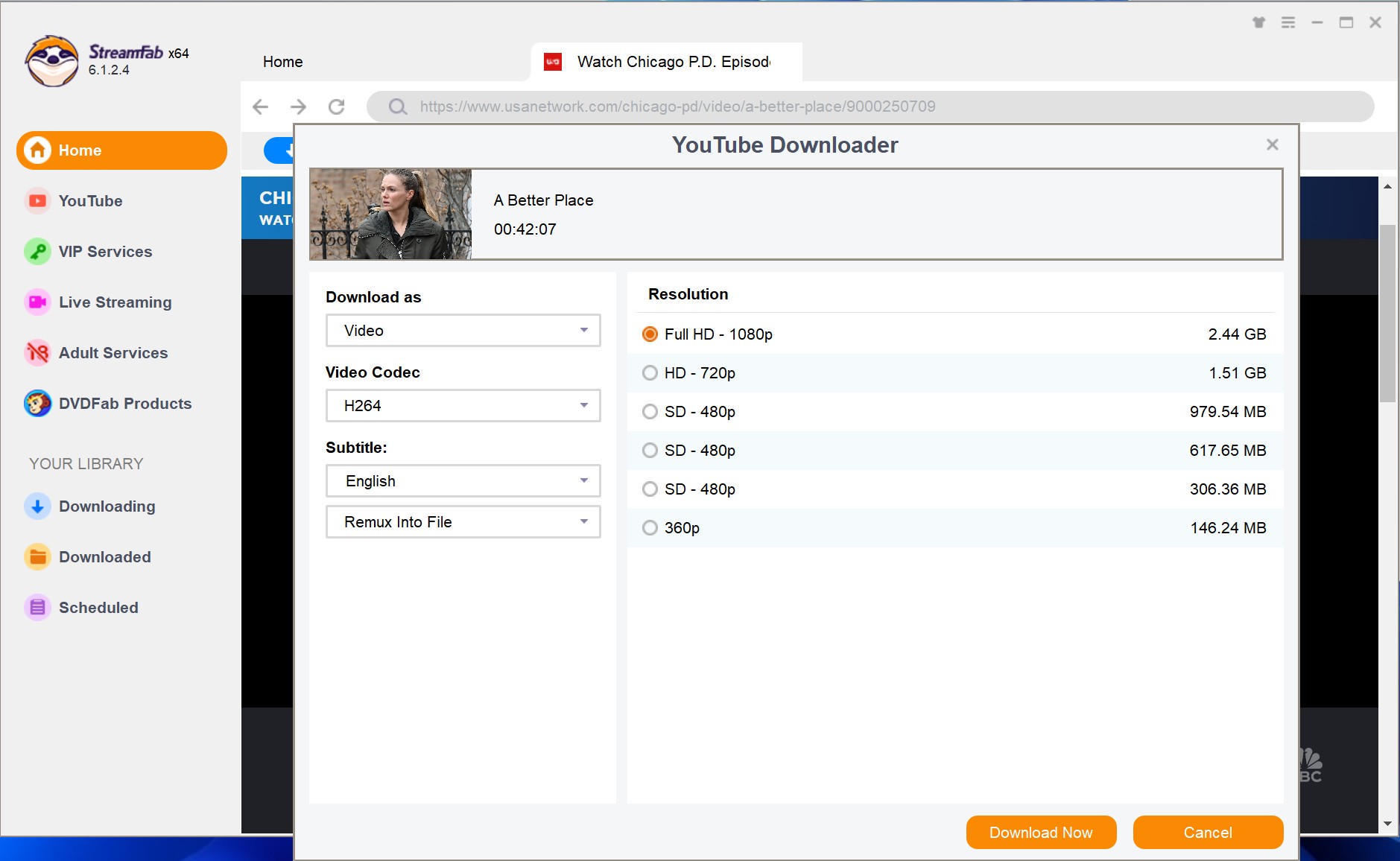The width and height of the screenshot is (1400, 861).
Task: Open Downloading library list
Action: click(107, 506)
